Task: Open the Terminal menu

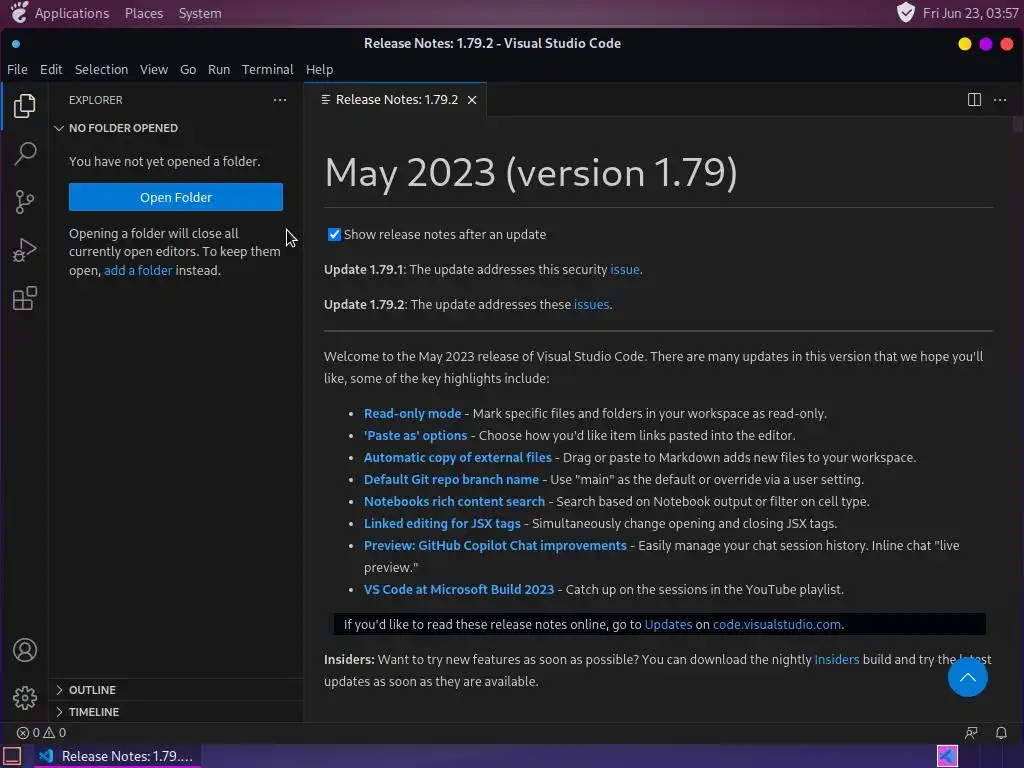Action: coord(267,69)
